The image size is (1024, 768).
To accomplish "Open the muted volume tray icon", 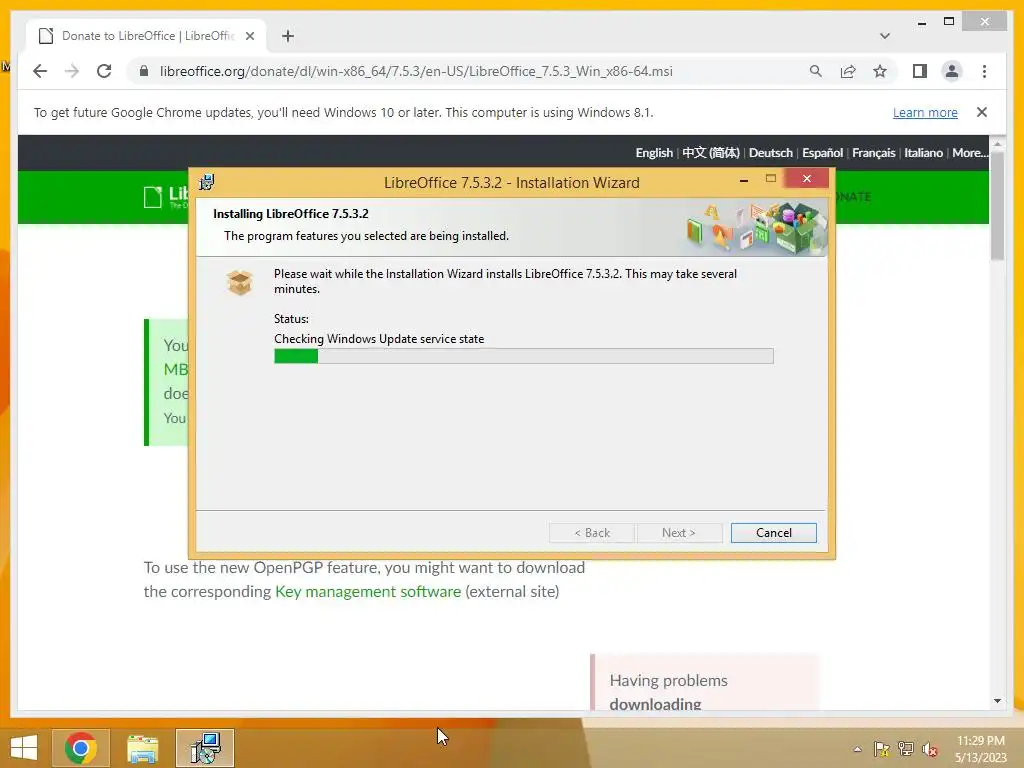I will [929, 749].
